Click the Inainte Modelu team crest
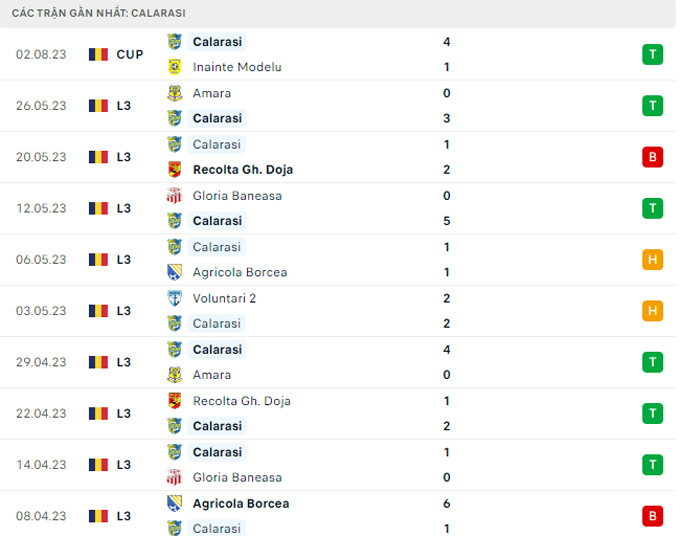 click(x=174, y=67)
